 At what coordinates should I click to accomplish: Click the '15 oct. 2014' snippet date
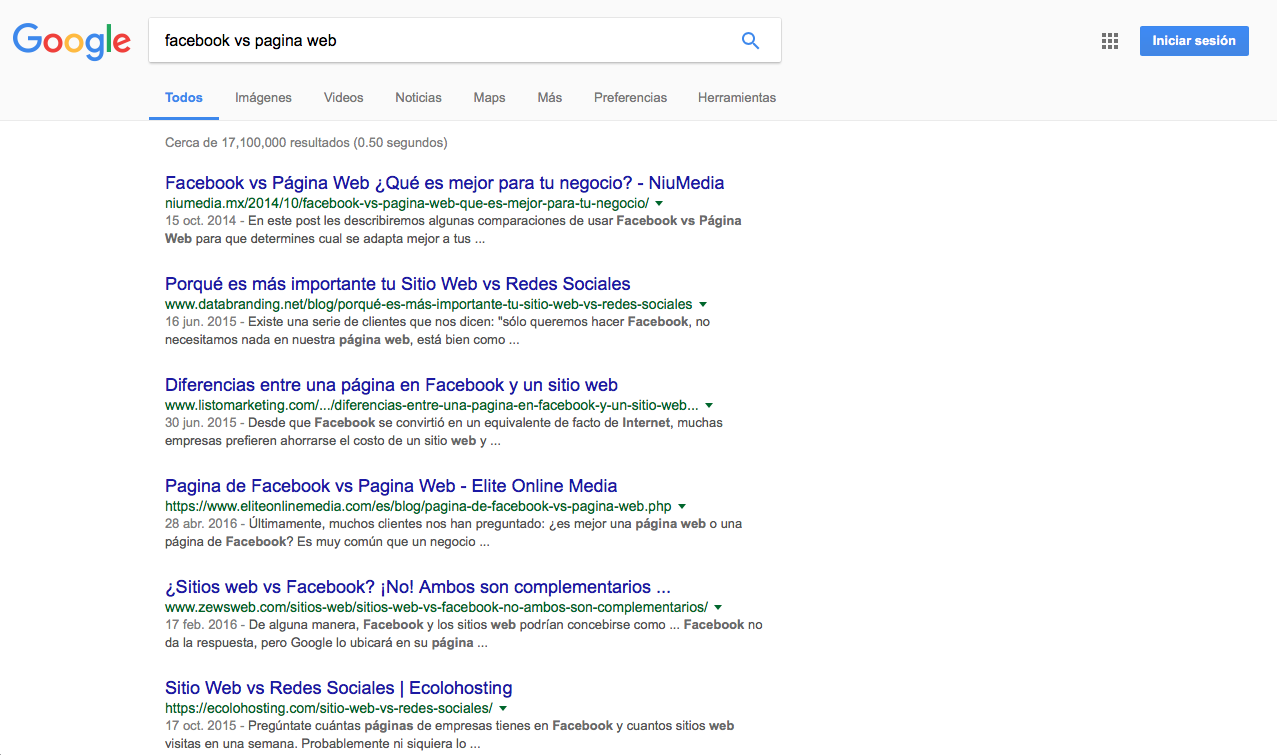(201, 220)
